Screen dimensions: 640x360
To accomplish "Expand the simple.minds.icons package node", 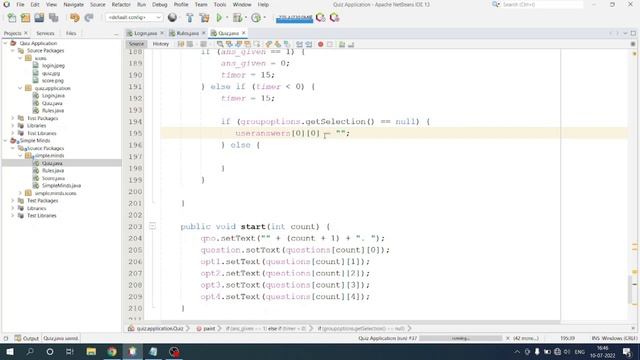I will (x=20, y=193).
